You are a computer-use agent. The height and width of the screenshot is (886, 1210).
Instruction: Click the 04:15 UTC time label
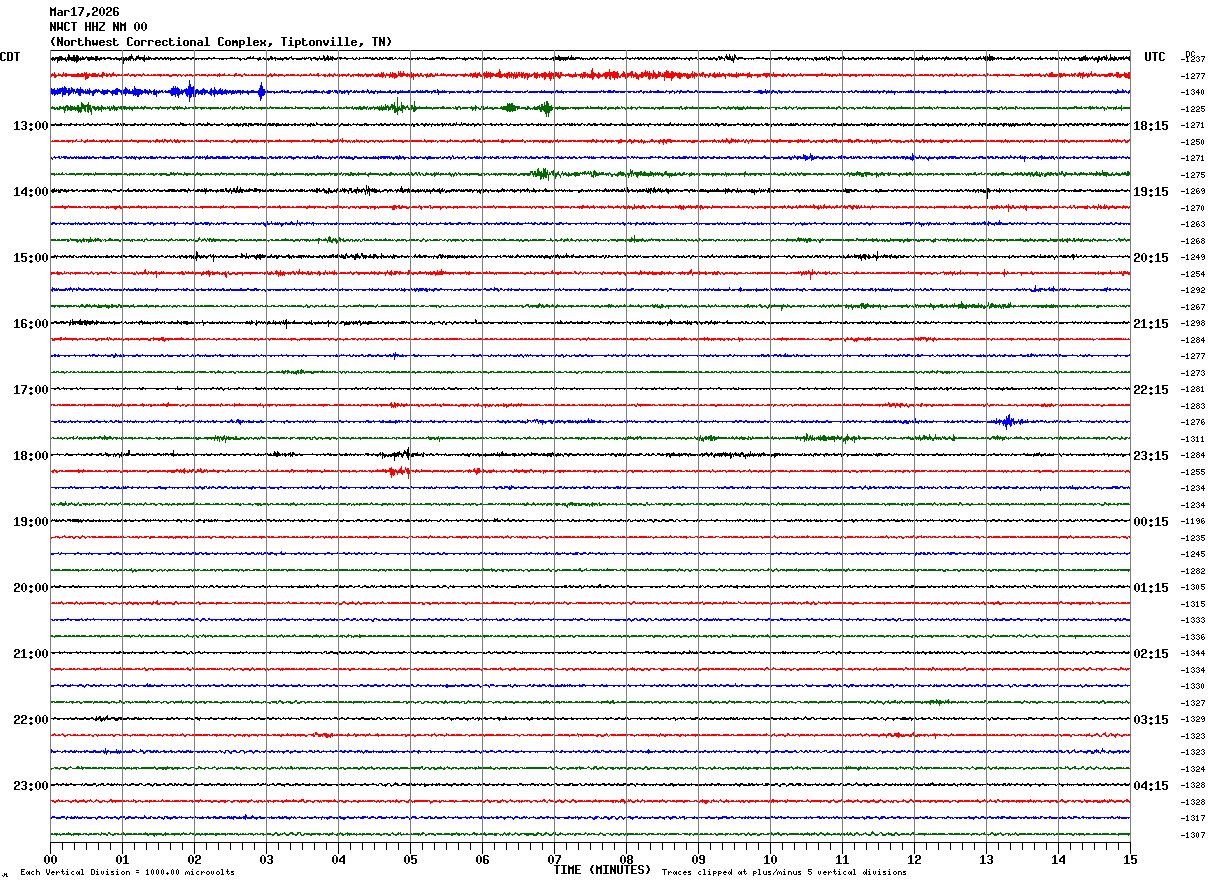(1151, 786)
